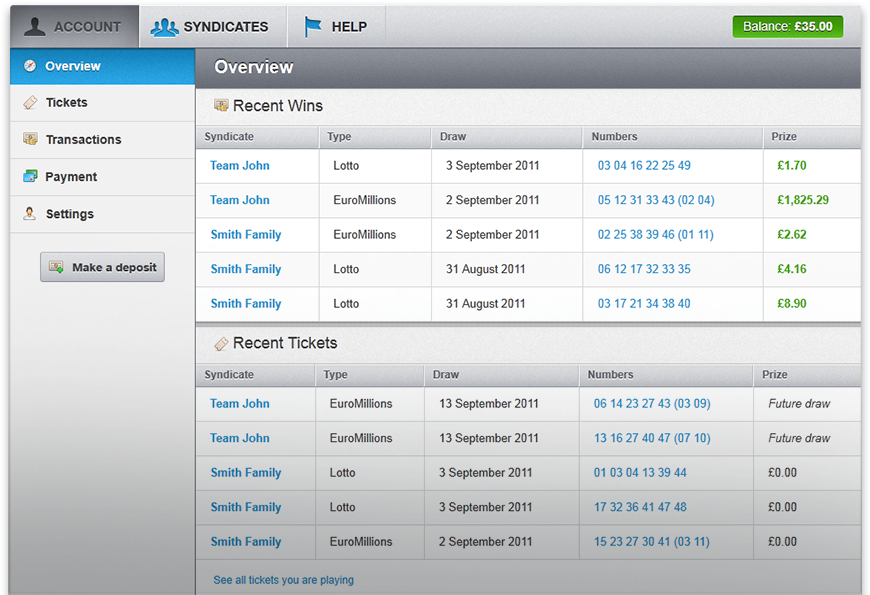
Task: Click the money icon on Make a deposit
Action: [x=56, y=267]
